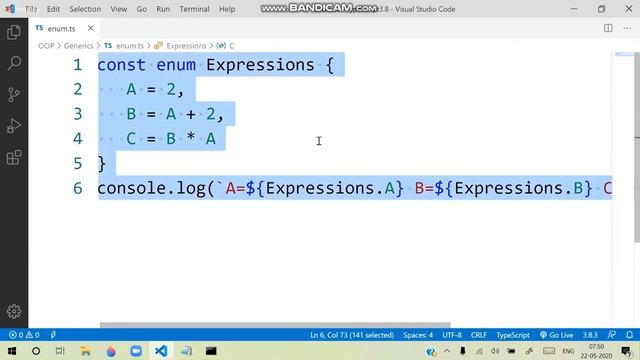Image resolution: width=640 pixels, height=360 pixels.
Task: Open Zoom from taskbar
Action: pos(136,351)
